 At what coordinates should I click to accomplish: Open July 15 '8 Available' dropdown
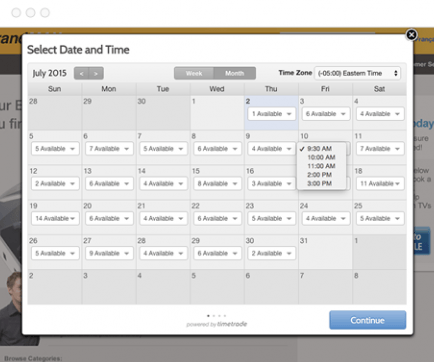(x=217, y=184)
